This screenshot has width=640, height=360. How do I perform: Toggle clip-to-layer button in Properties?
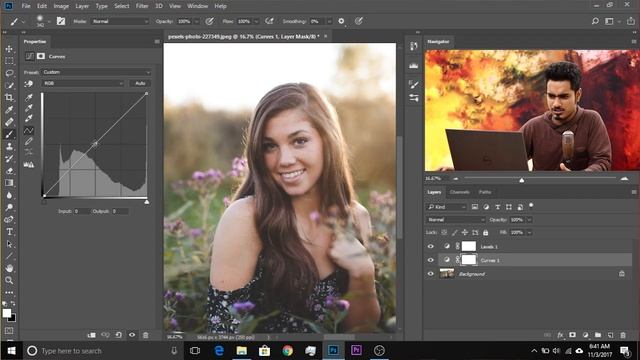91,335
